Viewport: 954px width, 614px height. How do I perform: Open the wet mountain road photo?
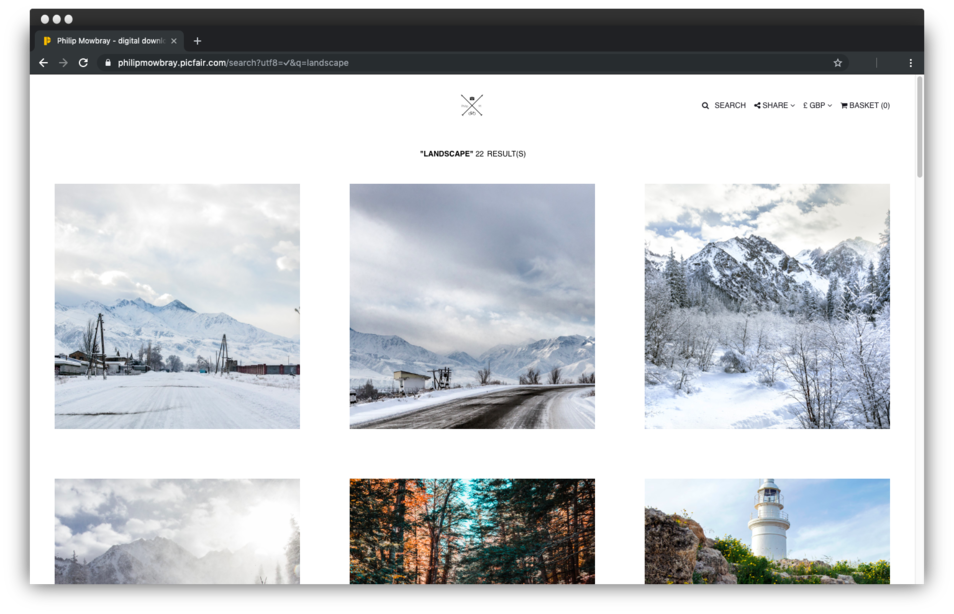point(472,306)
